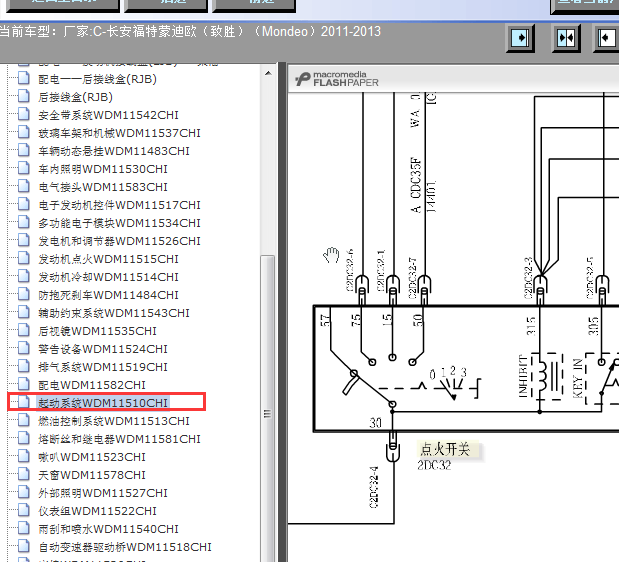The height and width of the screenshot is (562, 619).
Task: Select 发动机点火WDM11515CHI
Action: tap(108, 259)
